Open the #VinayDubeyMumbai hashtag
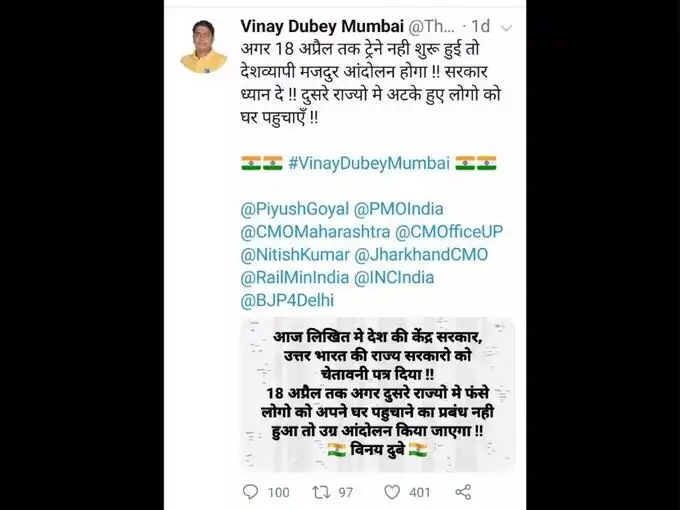The height and width of the screenshot is (510, 680). 369,163
